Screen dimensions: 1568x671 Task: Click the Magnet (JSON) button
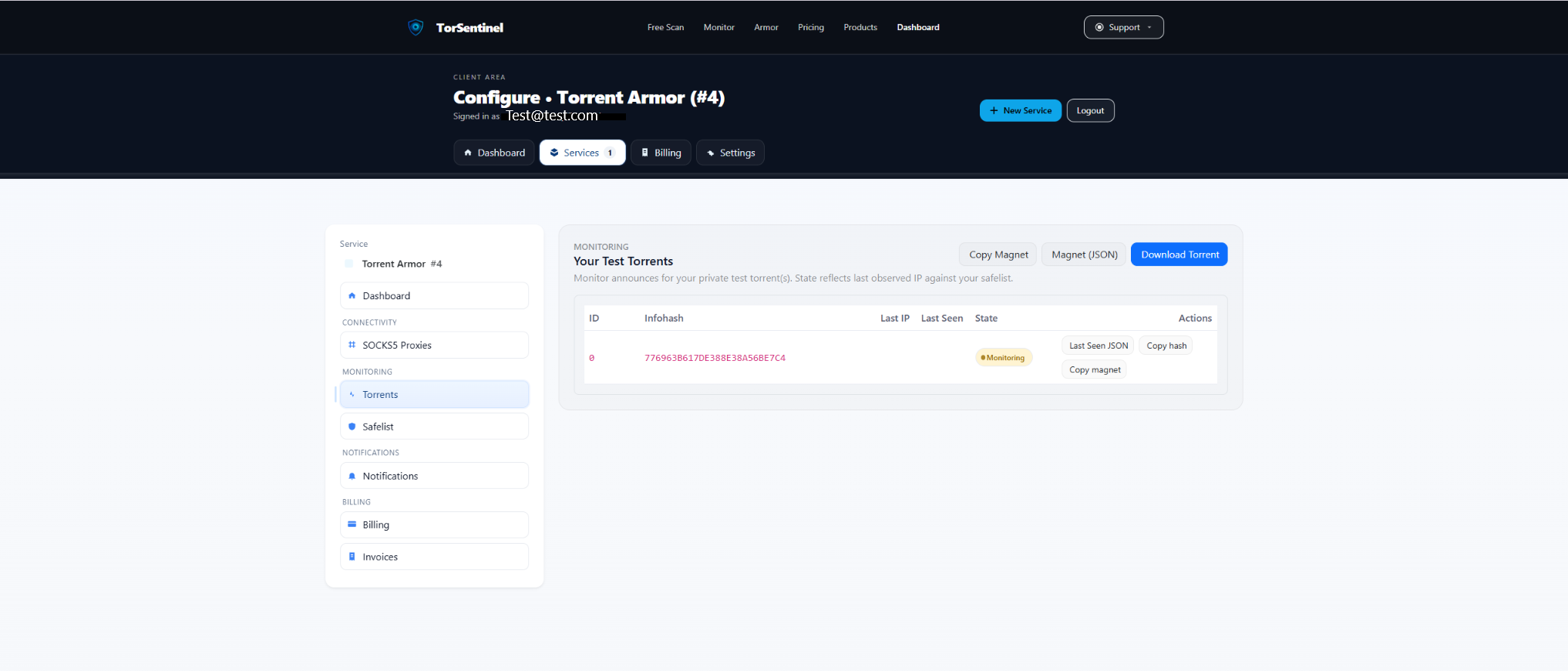(1084, 255)
